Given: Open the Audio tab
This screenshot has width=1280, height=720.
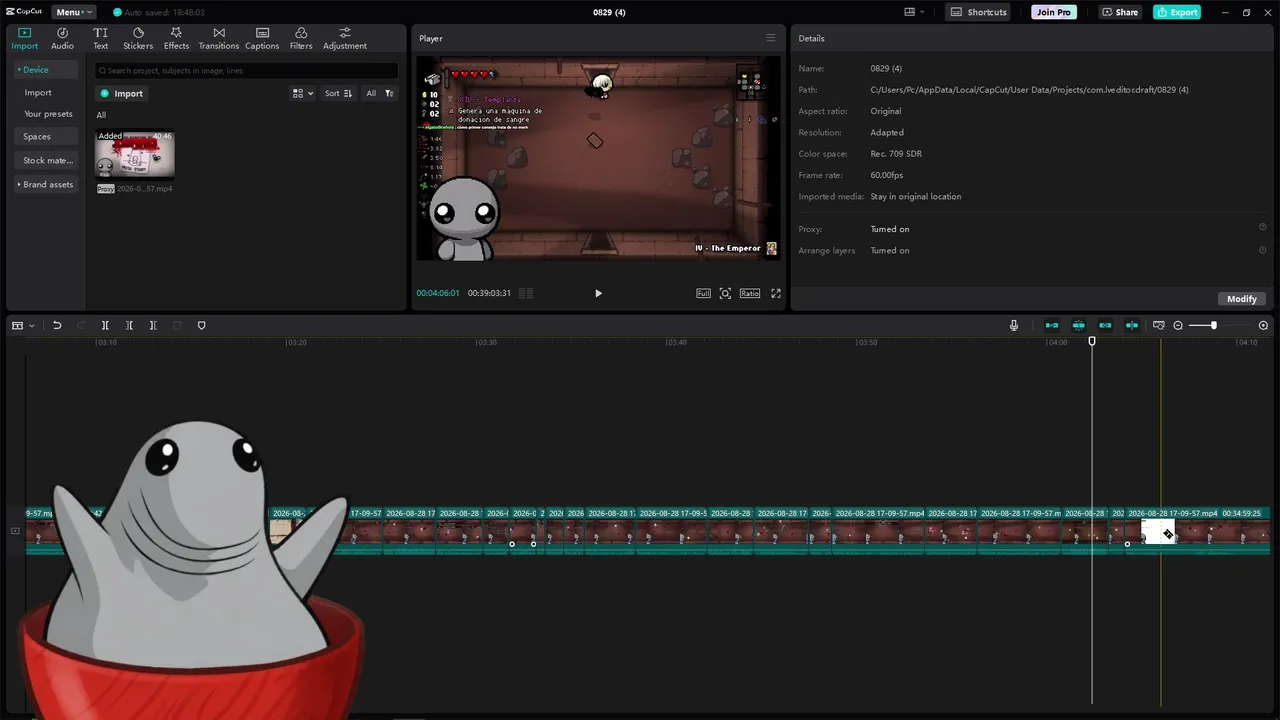Looking at the screenshot, I should (62, 38).
